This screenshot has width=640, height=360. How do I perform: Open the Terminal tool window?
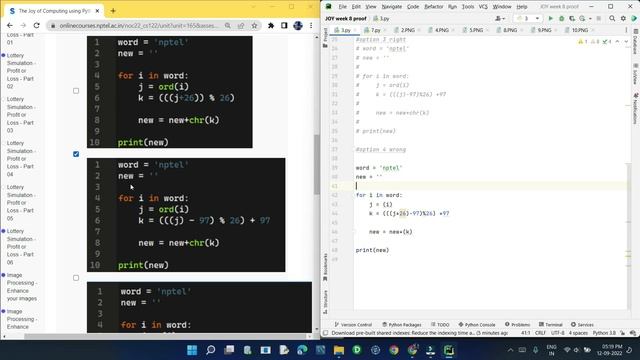[x=551, y=324]
